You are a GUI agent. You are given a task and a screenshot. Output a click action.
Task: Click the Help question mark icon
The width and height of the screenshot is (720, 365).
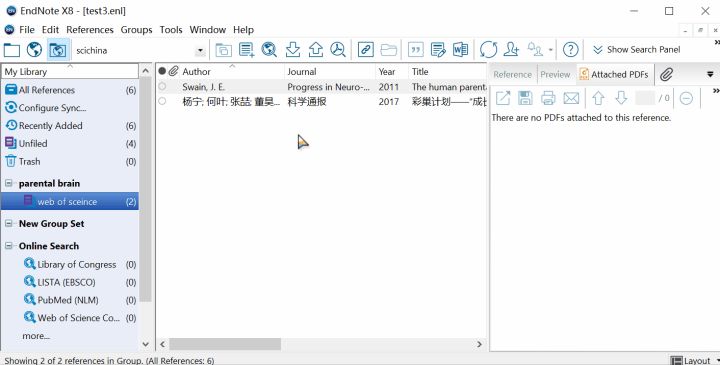coord(570,50)
